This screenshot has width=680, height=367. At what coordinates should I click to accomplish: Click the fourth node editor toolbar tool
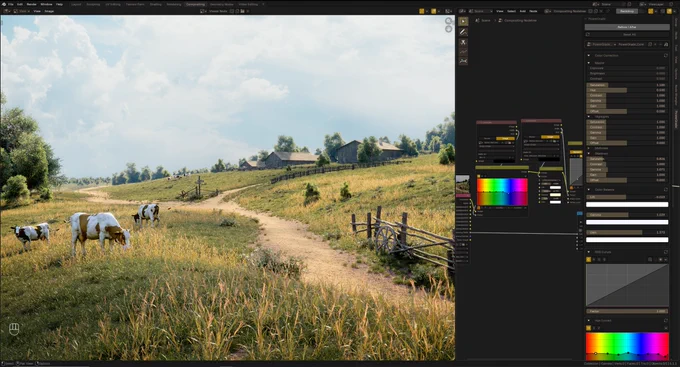pos(463,52)
